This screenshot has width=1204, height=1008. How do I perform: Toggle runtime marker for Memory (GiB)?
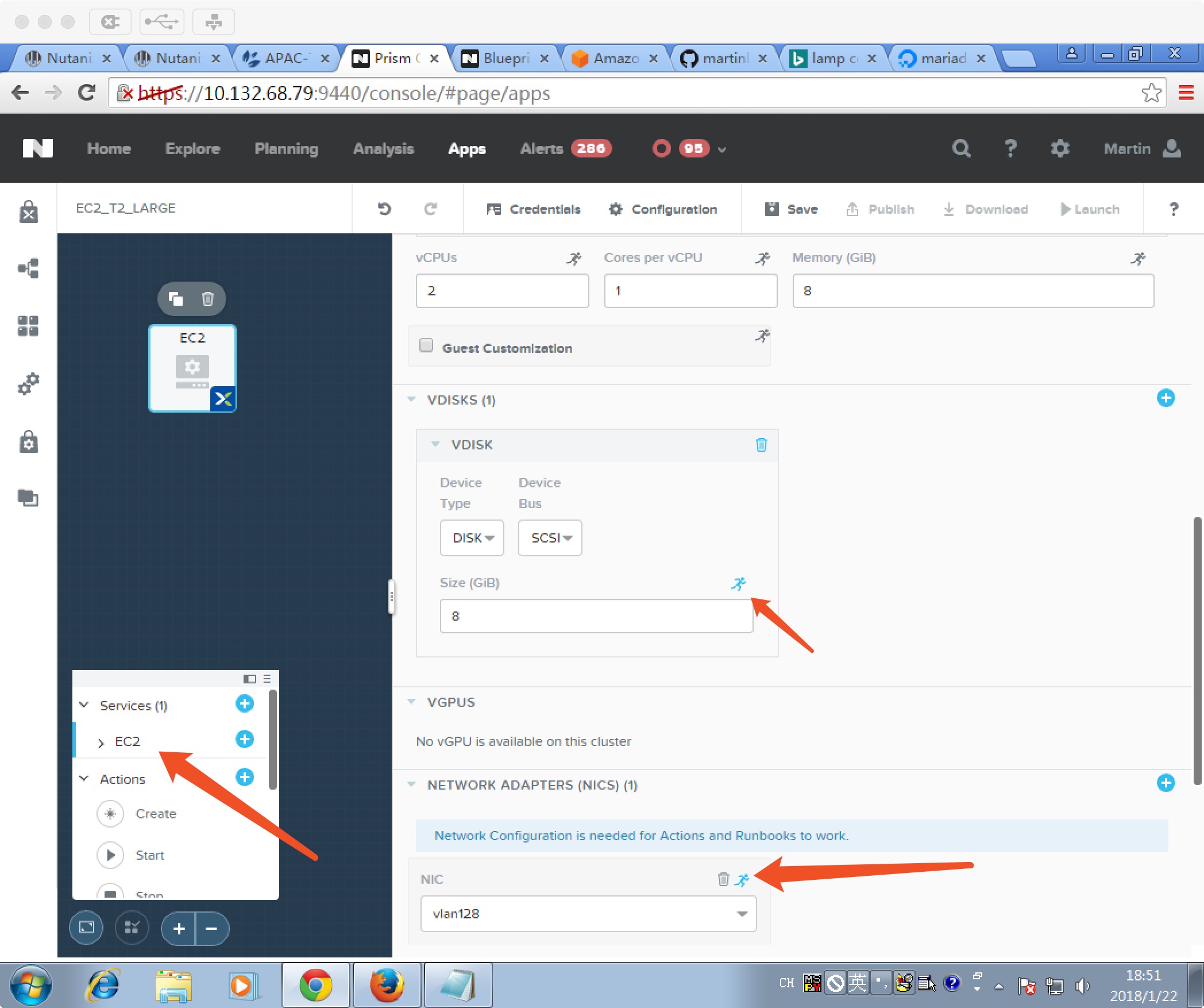[x=1138, y=258]
